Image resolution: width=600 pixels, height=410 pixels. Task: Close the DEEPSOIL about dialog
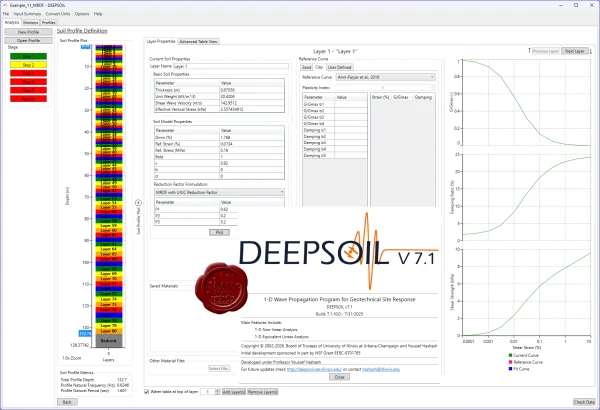coord(339,377)
